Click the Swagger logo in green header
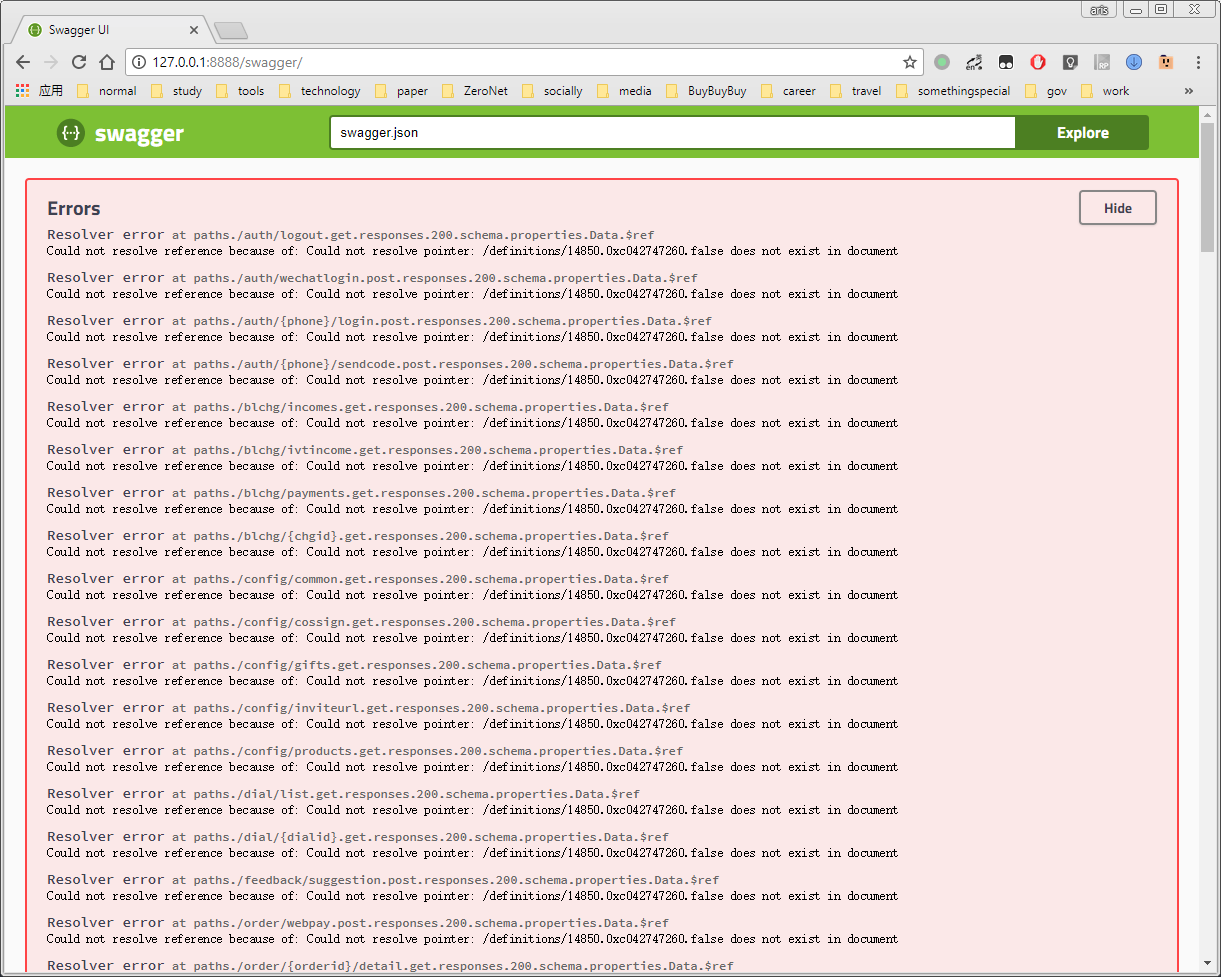The height and width of the screenshot is (977, 1221). point(120,133)
